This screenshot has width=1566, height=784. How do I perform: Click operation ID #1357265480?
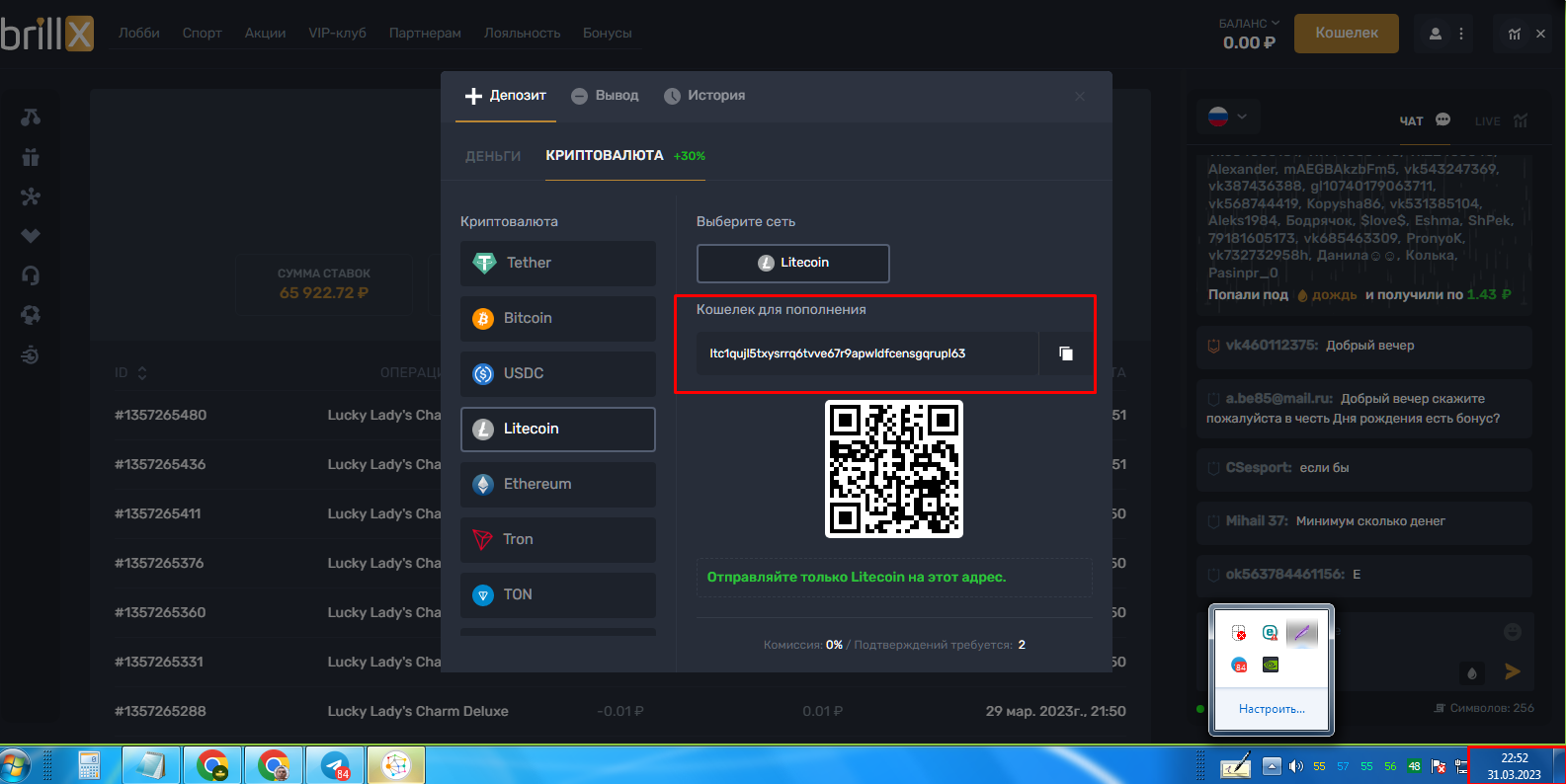pos(160,415)
